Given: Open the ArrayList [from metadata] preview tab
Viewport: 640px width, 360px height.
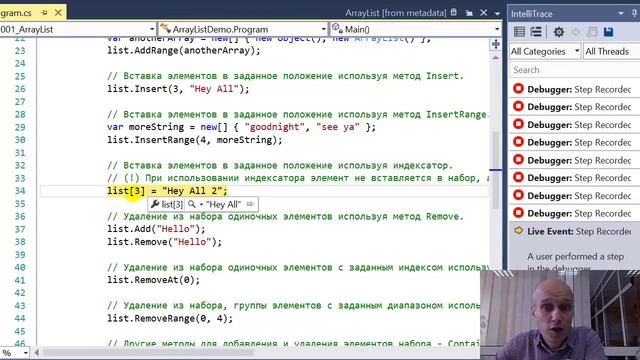Looking at the screenshot, I should pos(396,13).
